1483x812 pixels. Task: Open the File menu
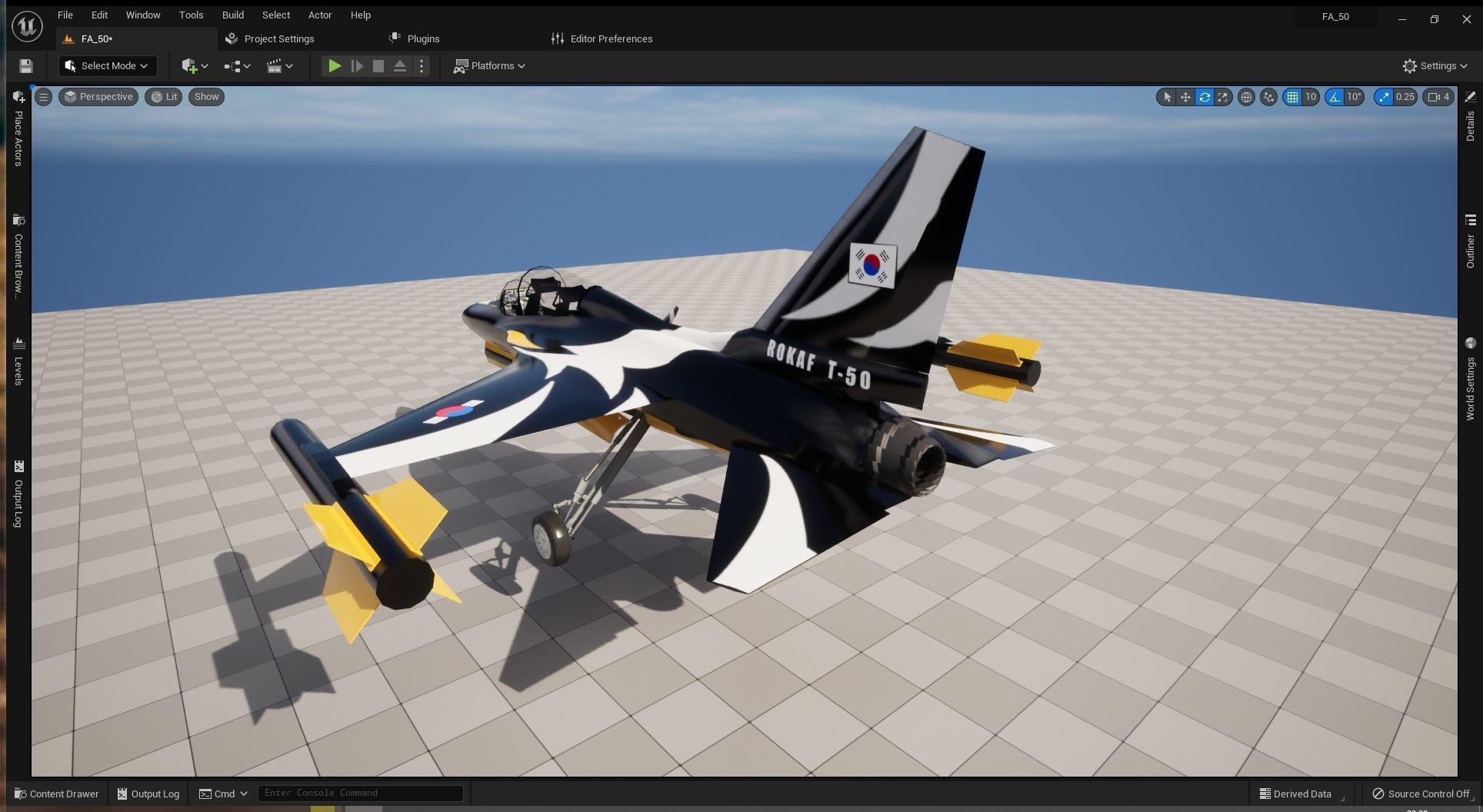[65, 15]
